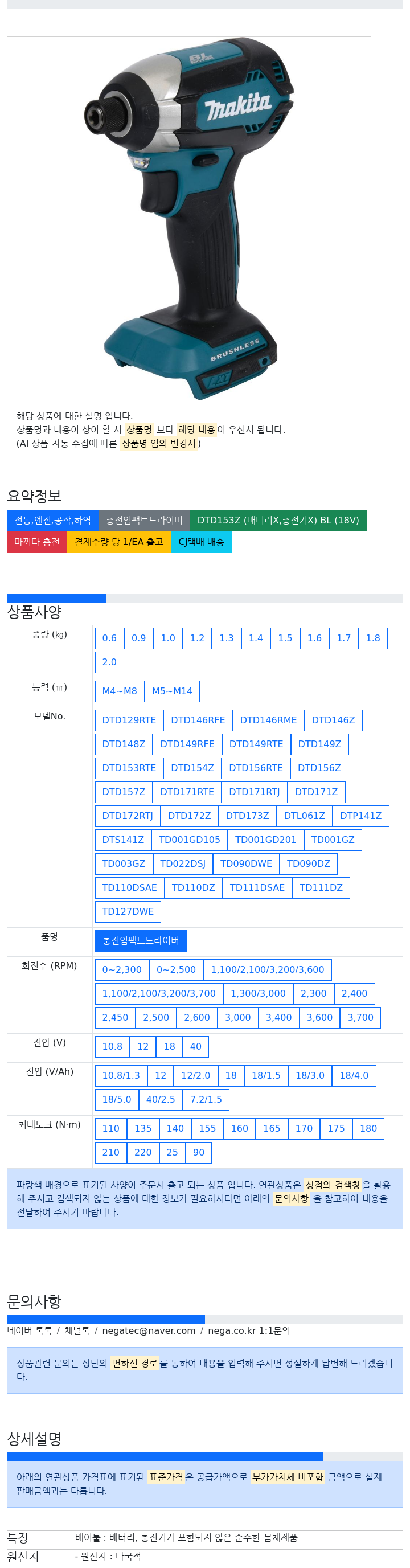Click the red 마끼다 충전 brand tag

[37, 542]
